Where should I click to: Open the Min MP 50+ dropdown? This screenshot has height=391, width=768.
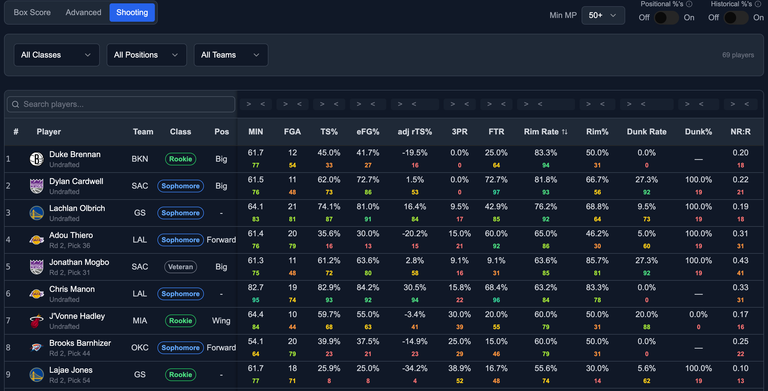coord(603,15)
